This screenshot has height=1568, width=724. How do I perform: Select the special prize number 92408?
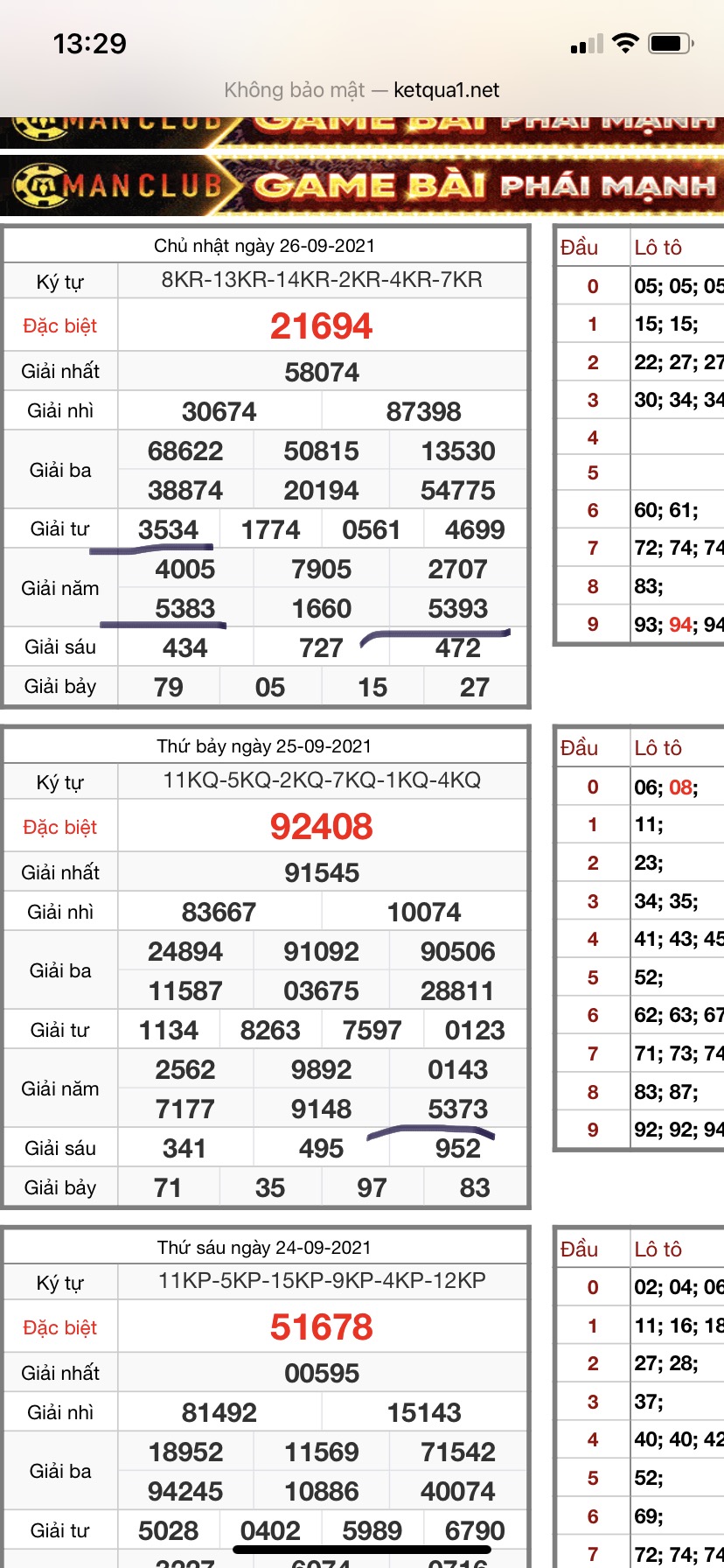click(321, 827)
